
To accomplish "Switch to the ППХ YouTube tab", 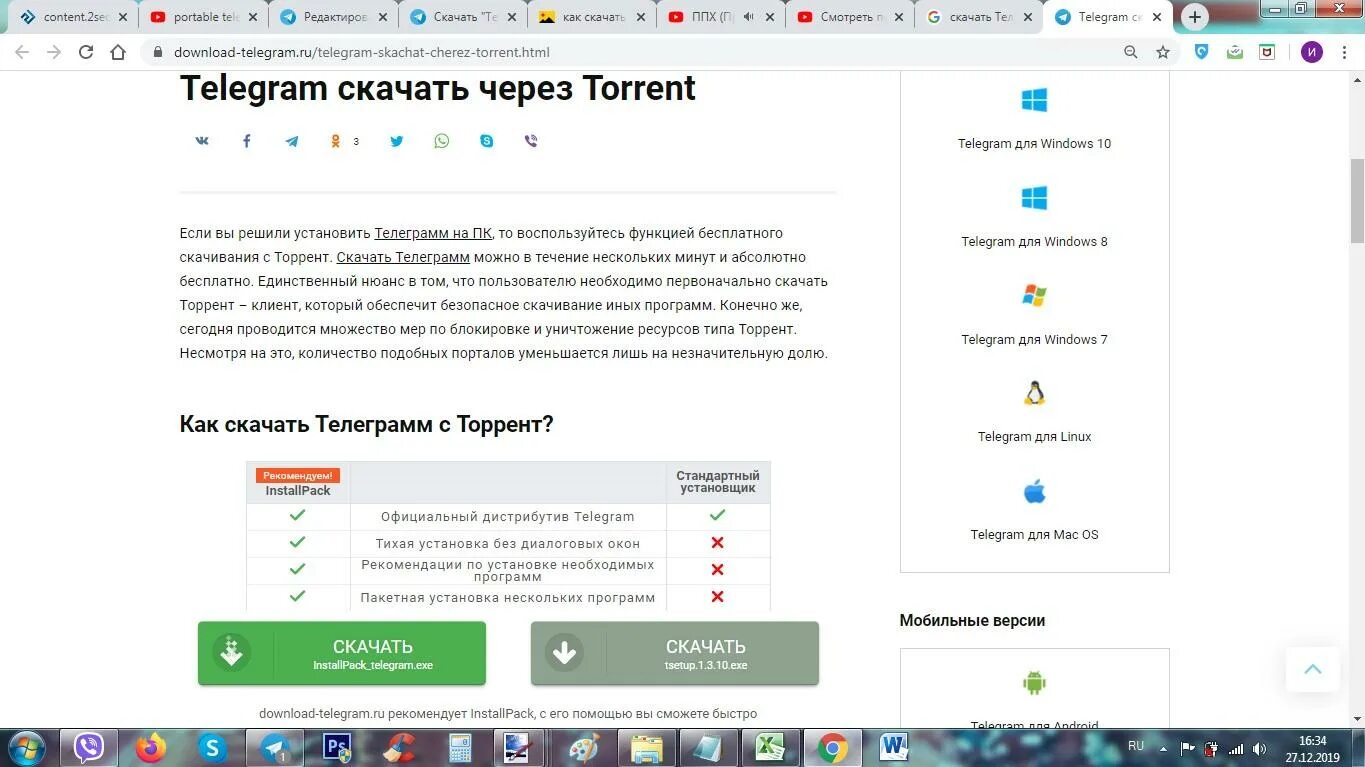I will pyautogui.click(x=721, y=17).
